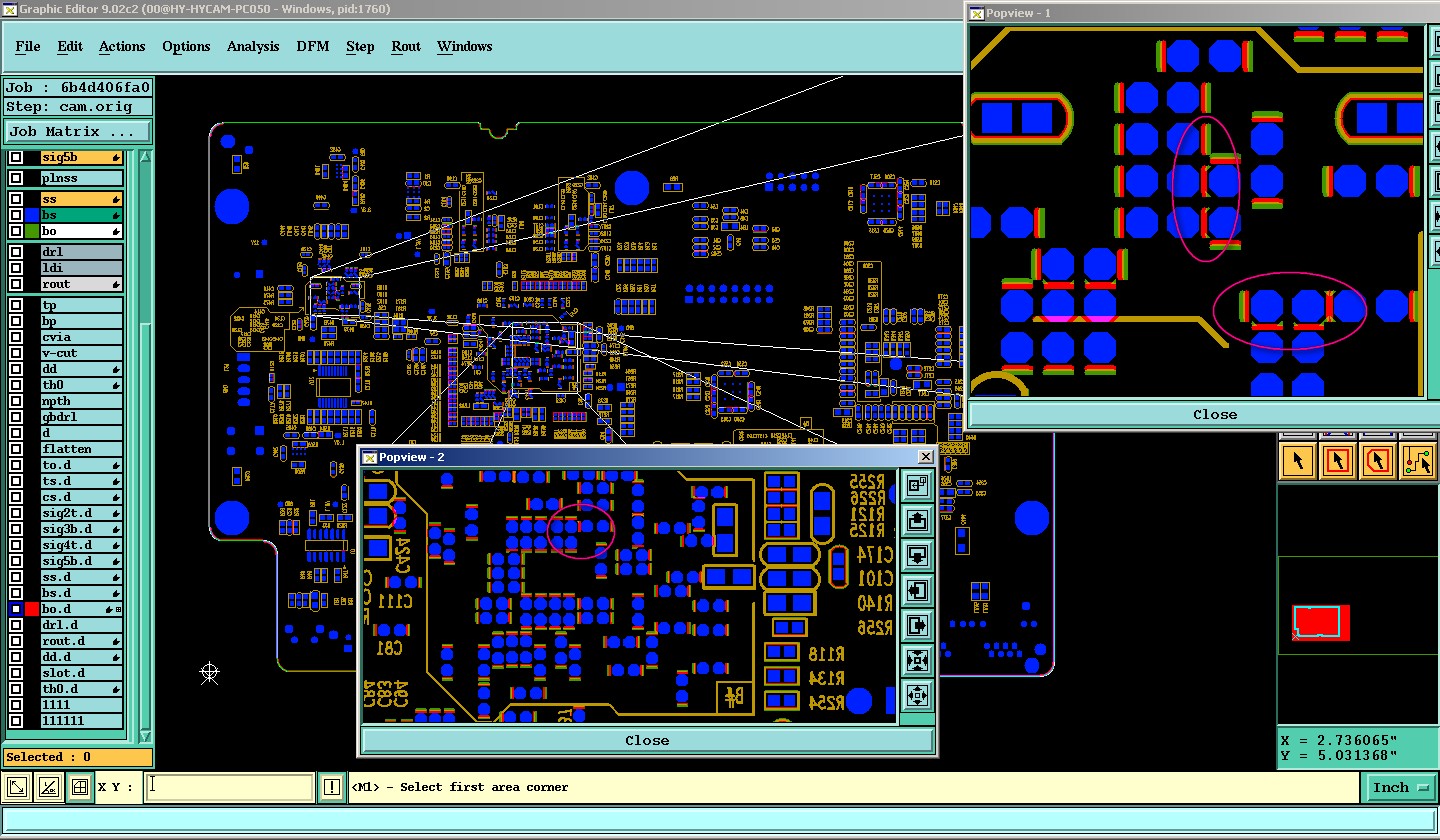Toggle the drl layer checkbox
The image size is (1440, 840).
click(16, 252)
